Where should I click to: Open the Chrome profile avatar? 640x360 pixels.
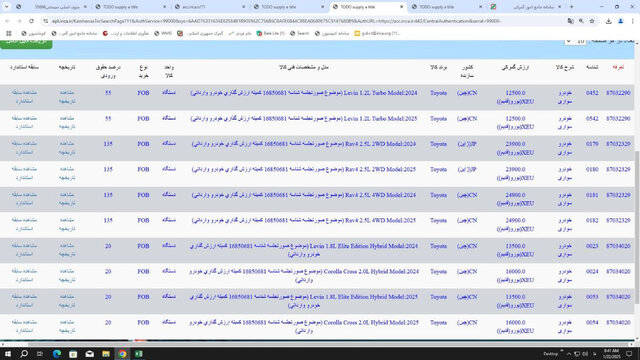coord(620,21)
